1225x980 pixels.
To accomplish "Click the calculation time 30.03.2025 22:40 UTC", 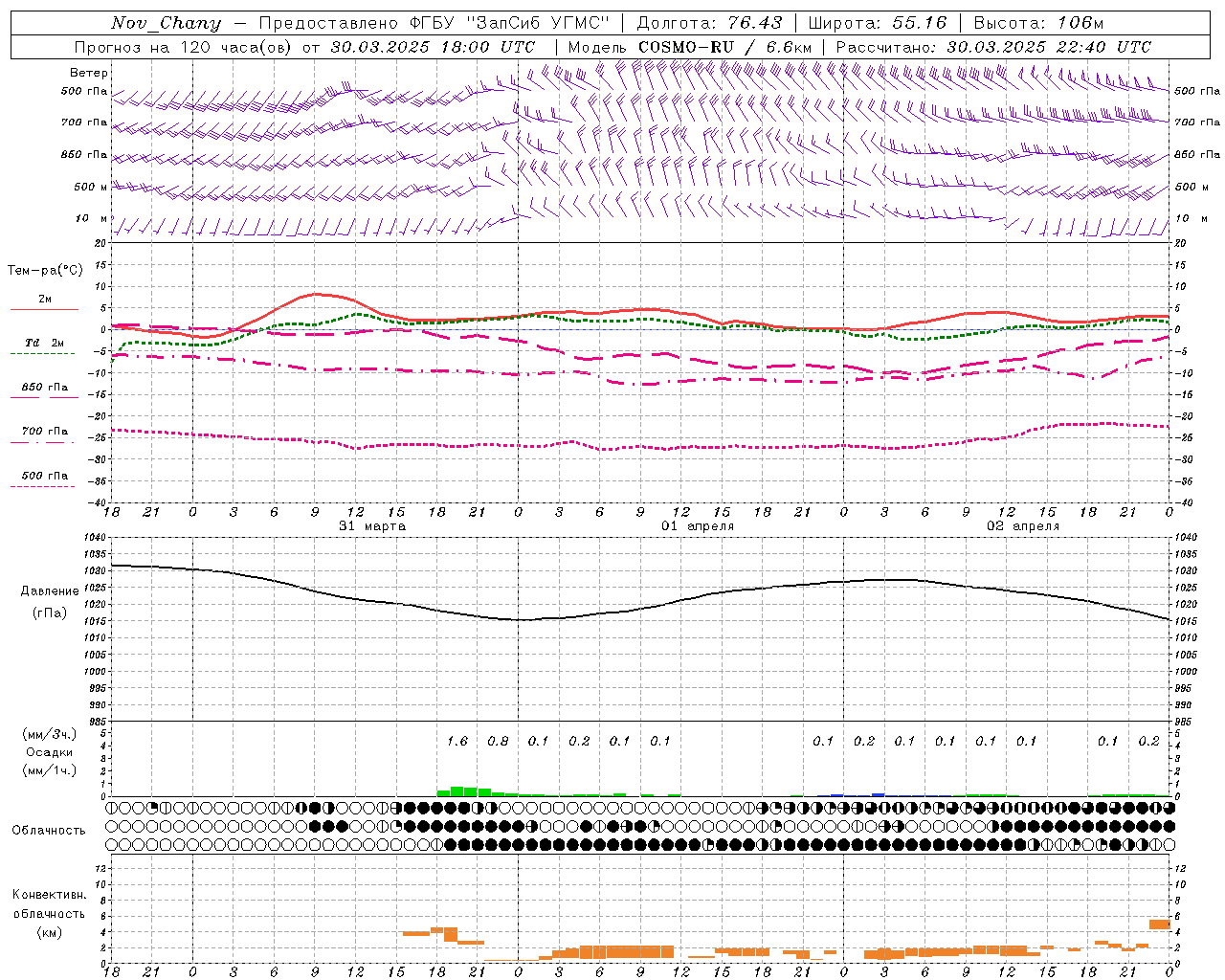I will (1049, 47).
